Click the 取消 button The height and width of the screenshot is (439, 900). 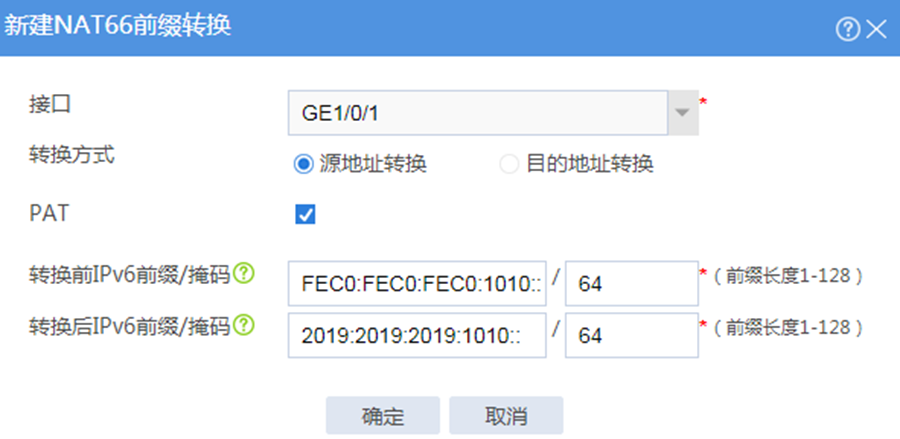tap(506, 415)
